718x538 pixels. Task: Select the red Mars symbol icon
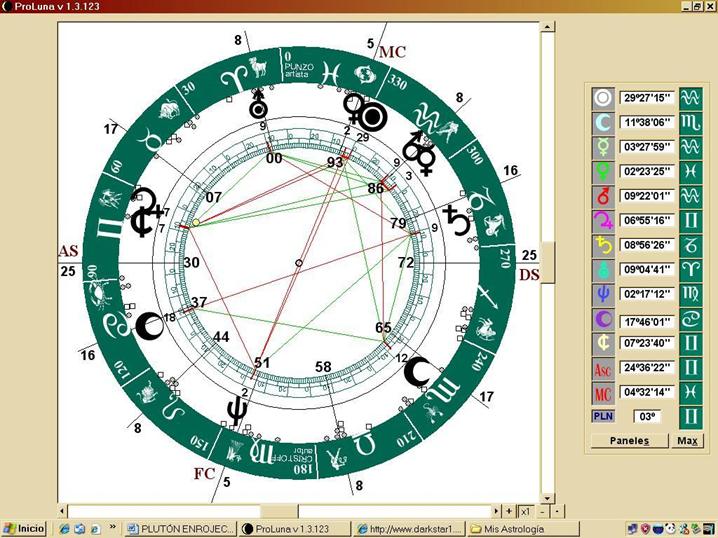(602, 196)
